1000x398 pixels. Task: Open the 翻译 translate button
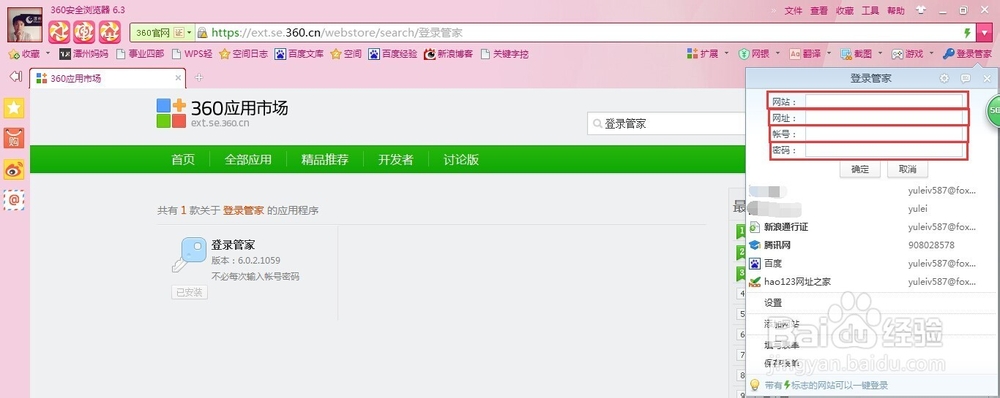point(805,54)
